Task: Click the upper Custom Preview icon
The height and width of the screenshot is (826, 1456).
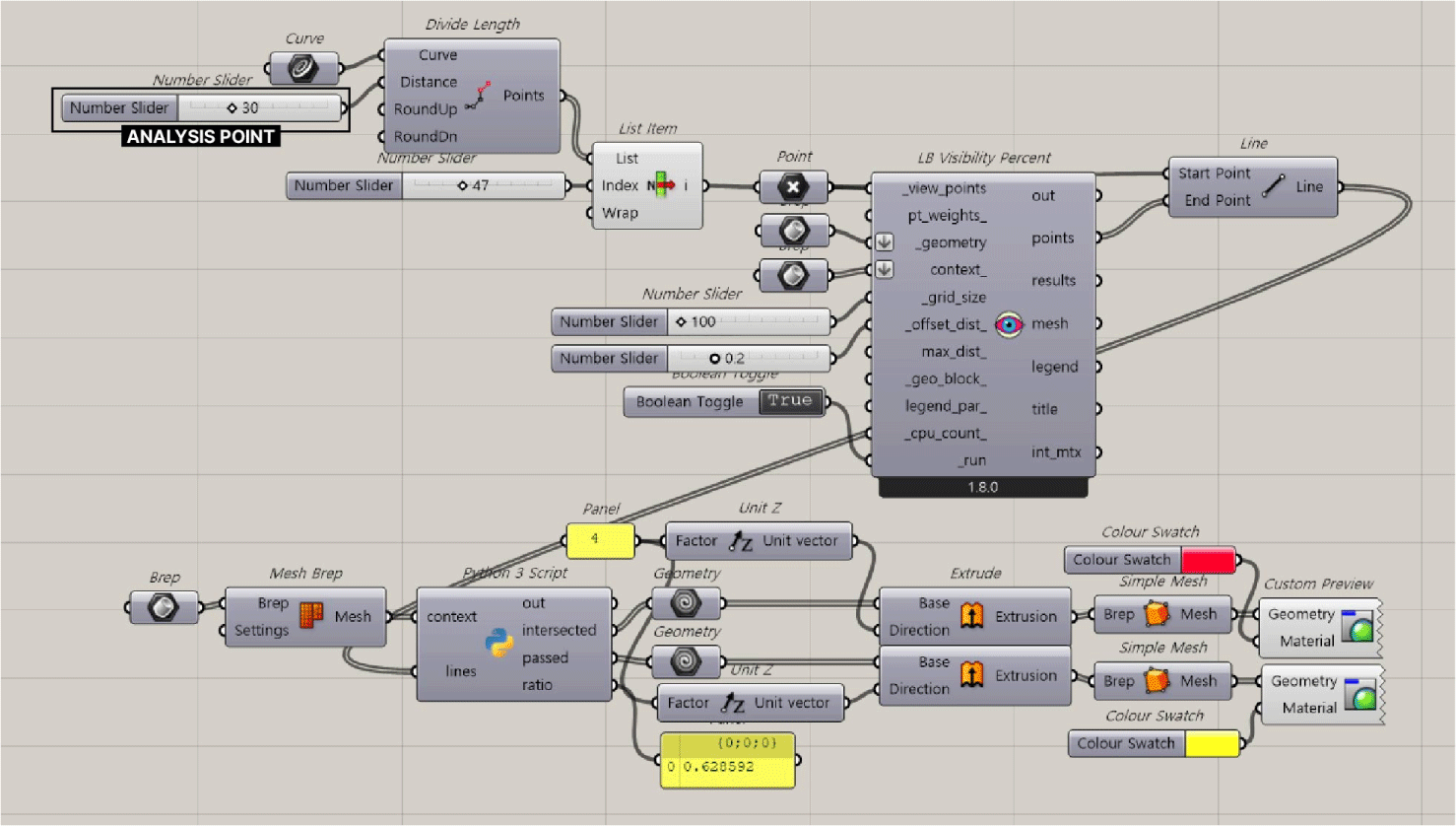Action: [1357, 626]
